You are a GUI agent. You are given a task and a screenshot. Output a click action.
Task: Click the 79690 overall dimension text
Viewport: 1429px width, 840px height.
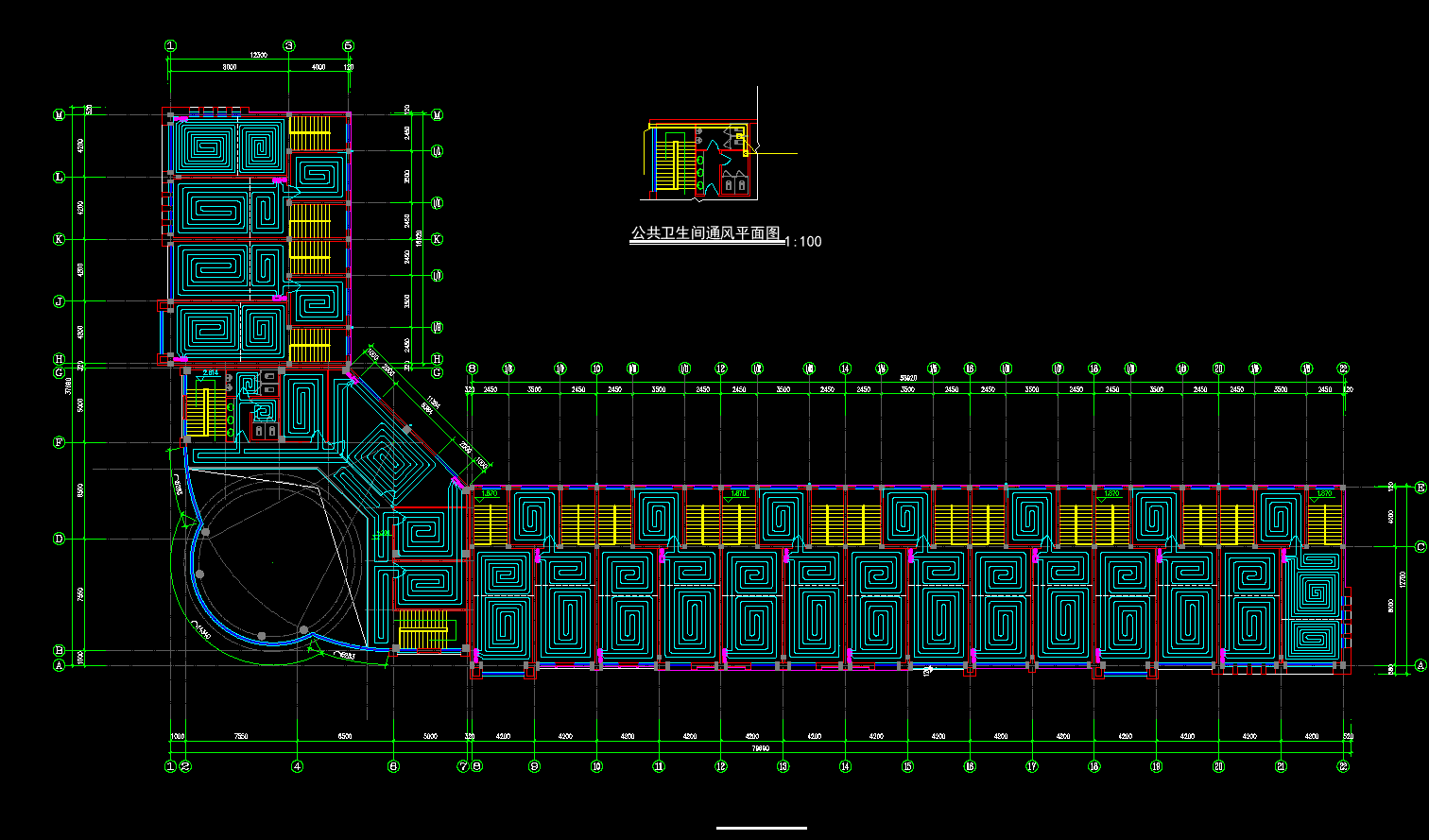point(760,748)
